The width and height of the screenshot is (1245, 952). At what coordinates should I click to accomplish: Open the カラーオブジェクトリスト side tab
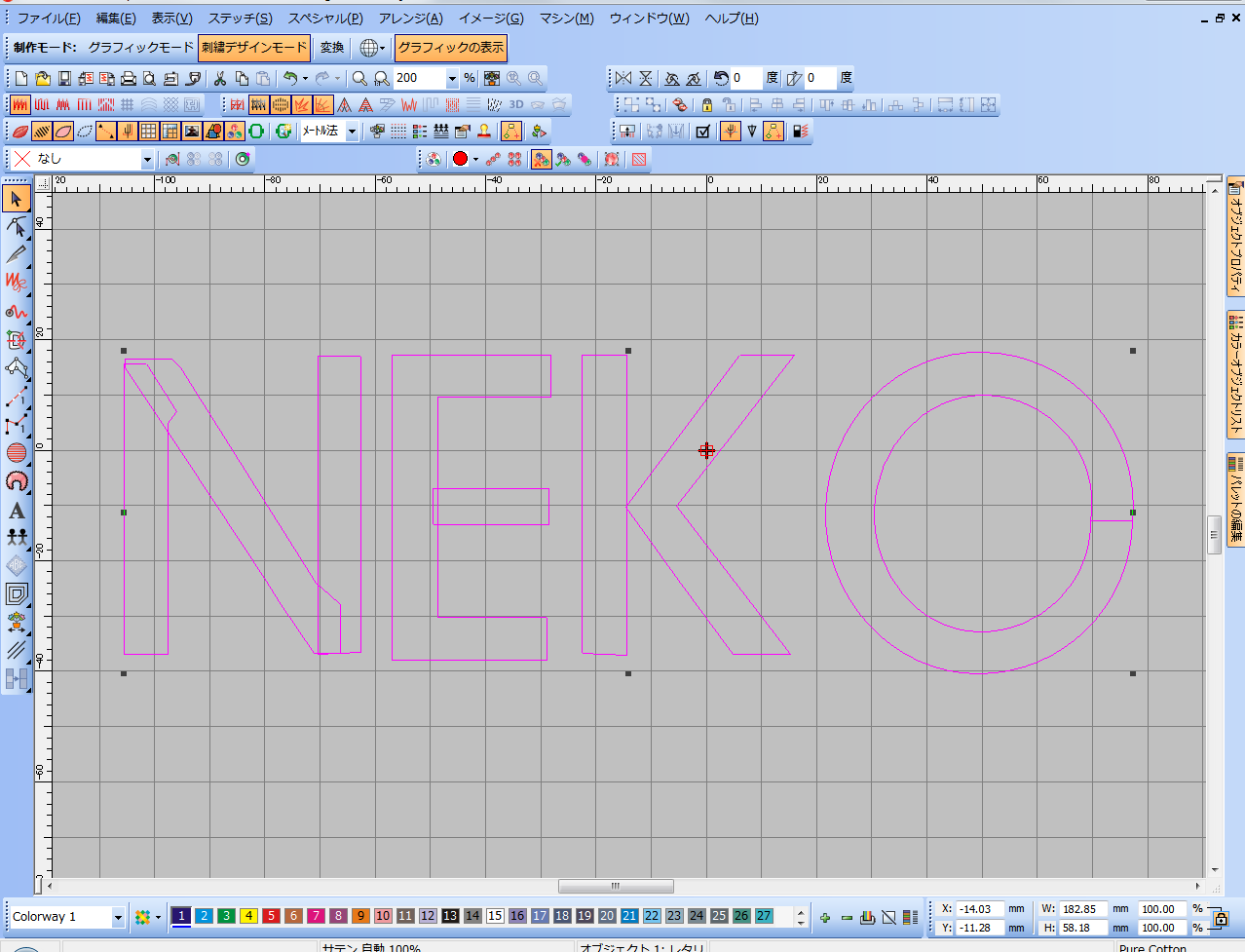pyautogui.click(x=1235, y=375)
